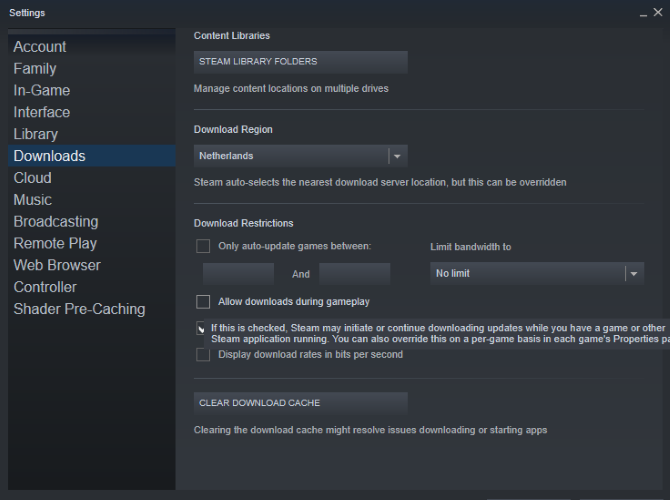Enable Only auto-update games between checkbox
This screenshot has width=670, height=500.
click(x=203, y=246)
